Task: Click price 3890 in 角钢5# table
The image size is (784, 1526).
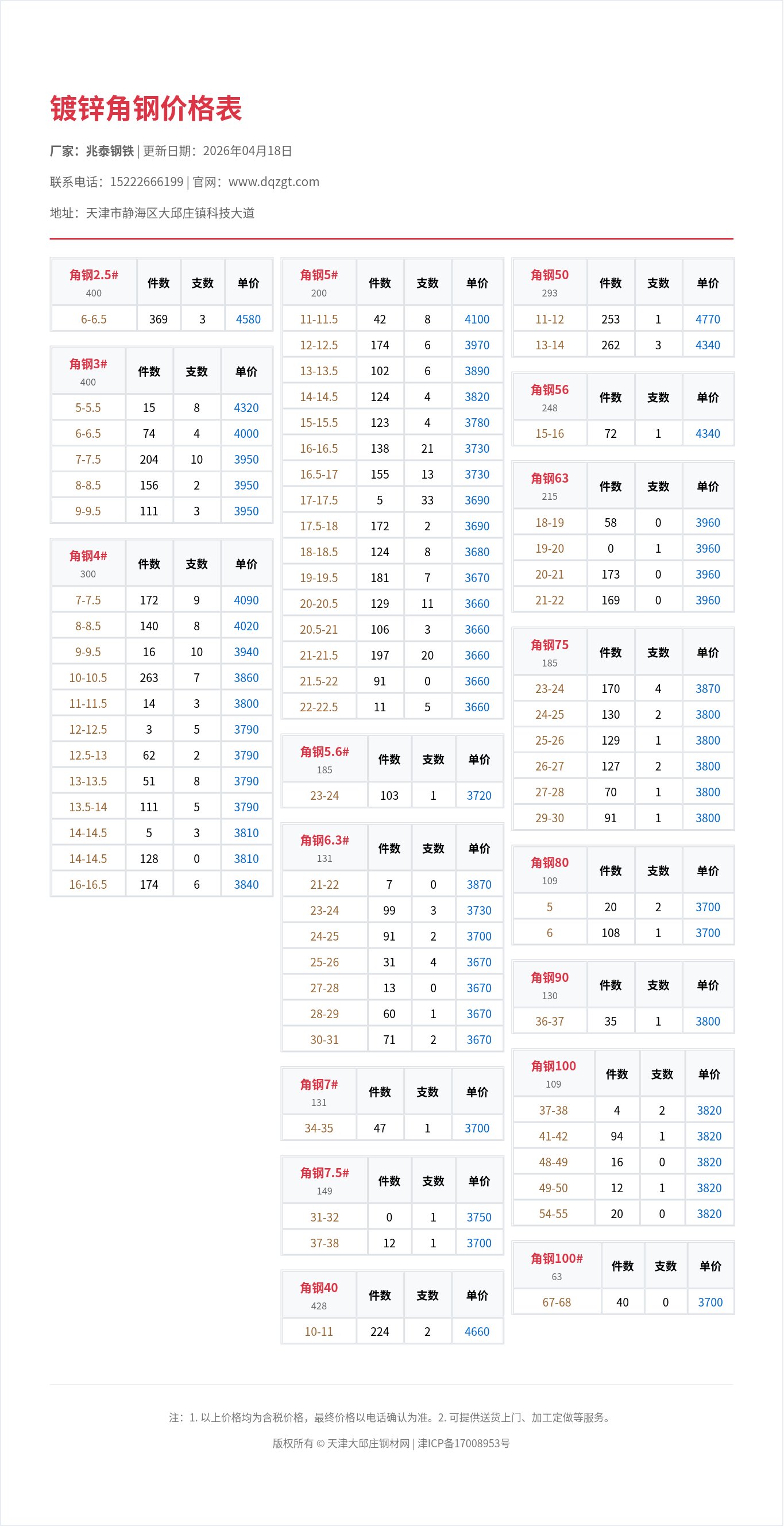Action: (477, 371)
